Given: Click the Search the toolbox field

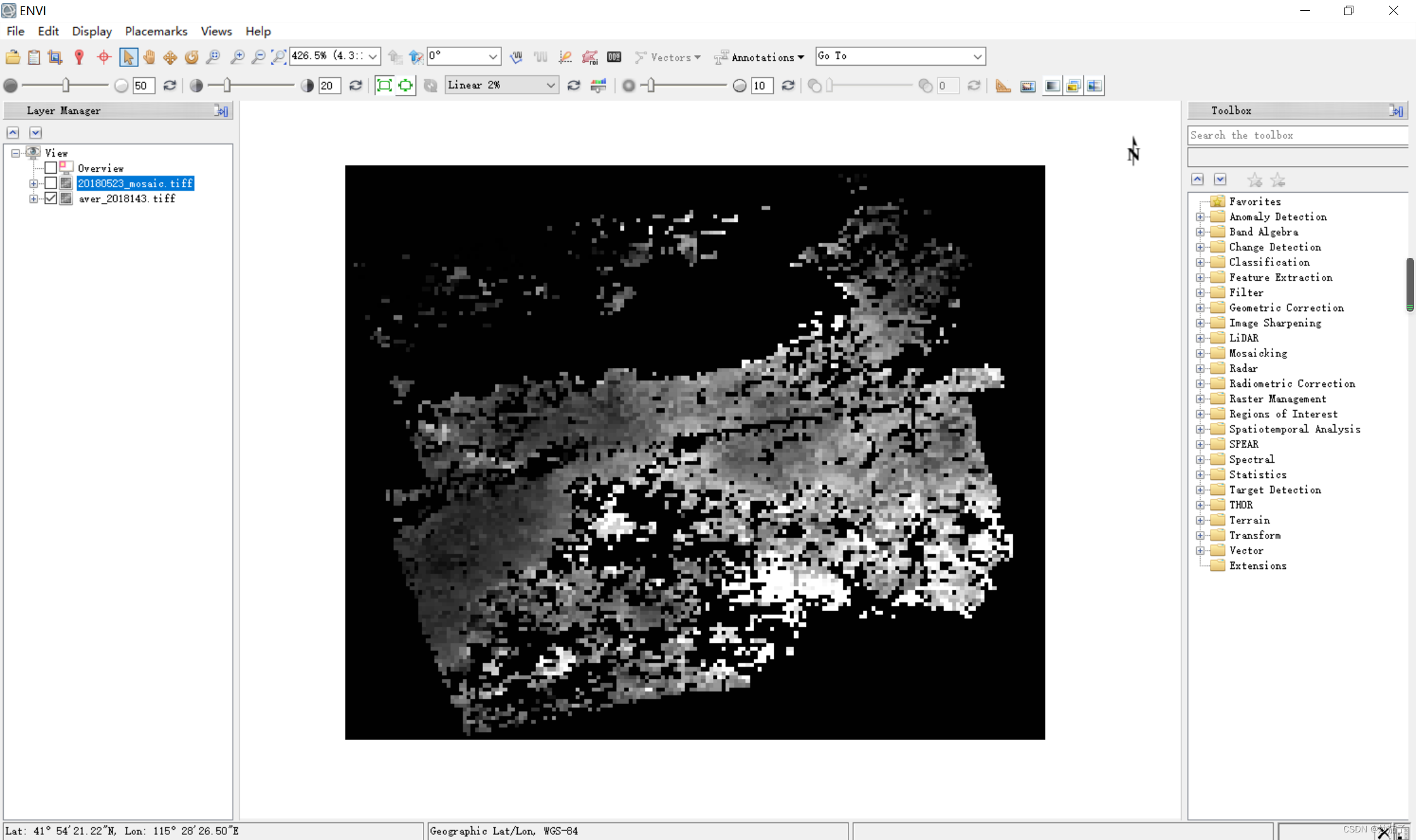Looking at the screenshot, I should [1296, 135].
